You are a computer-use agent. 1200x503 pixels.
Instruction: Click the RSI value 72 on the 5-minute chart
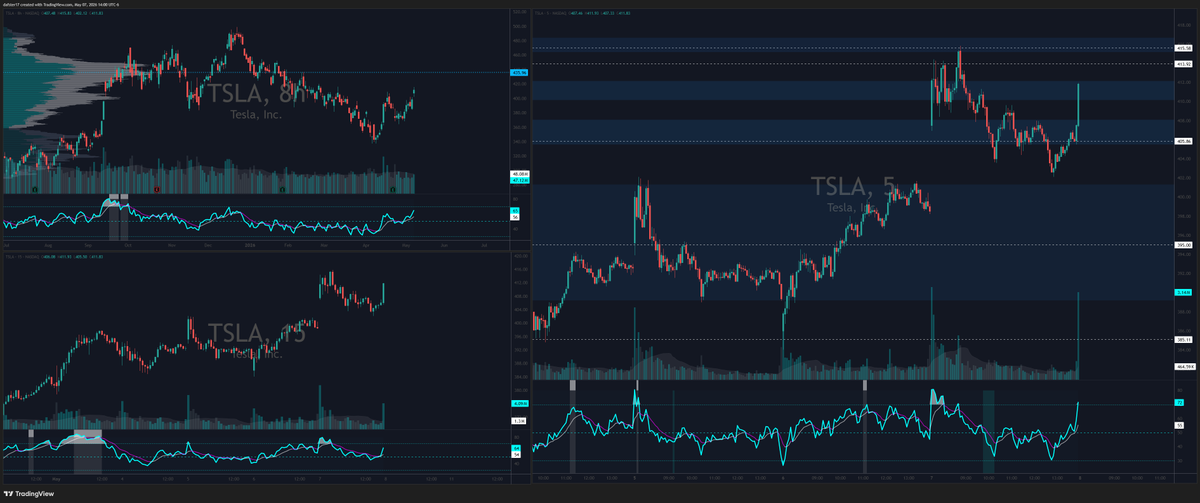coord(1180,402)
